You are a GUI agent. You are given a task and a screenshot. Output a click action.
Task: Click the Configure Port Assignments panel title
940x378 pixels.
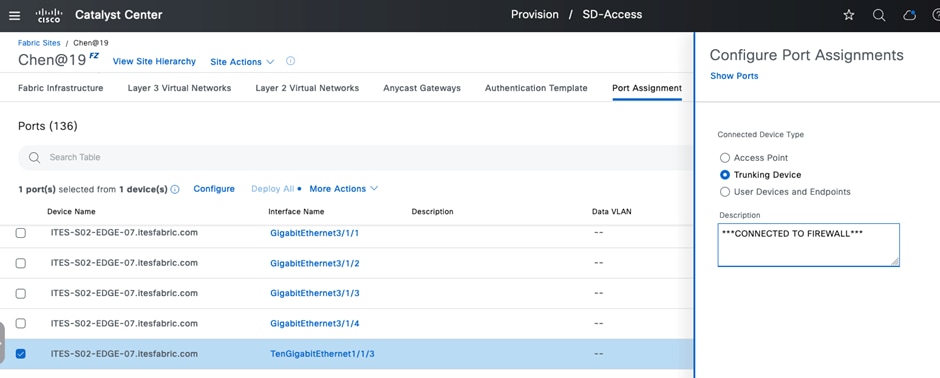point(806,55)
